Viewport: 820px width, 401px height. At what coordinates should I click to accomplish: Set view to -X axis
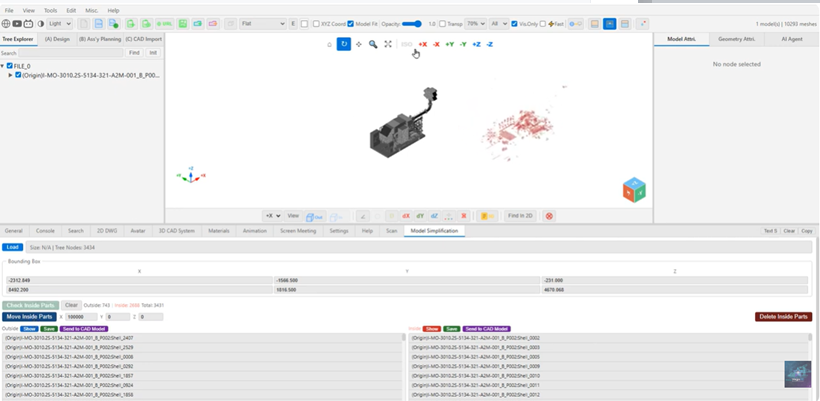point(436,44)
